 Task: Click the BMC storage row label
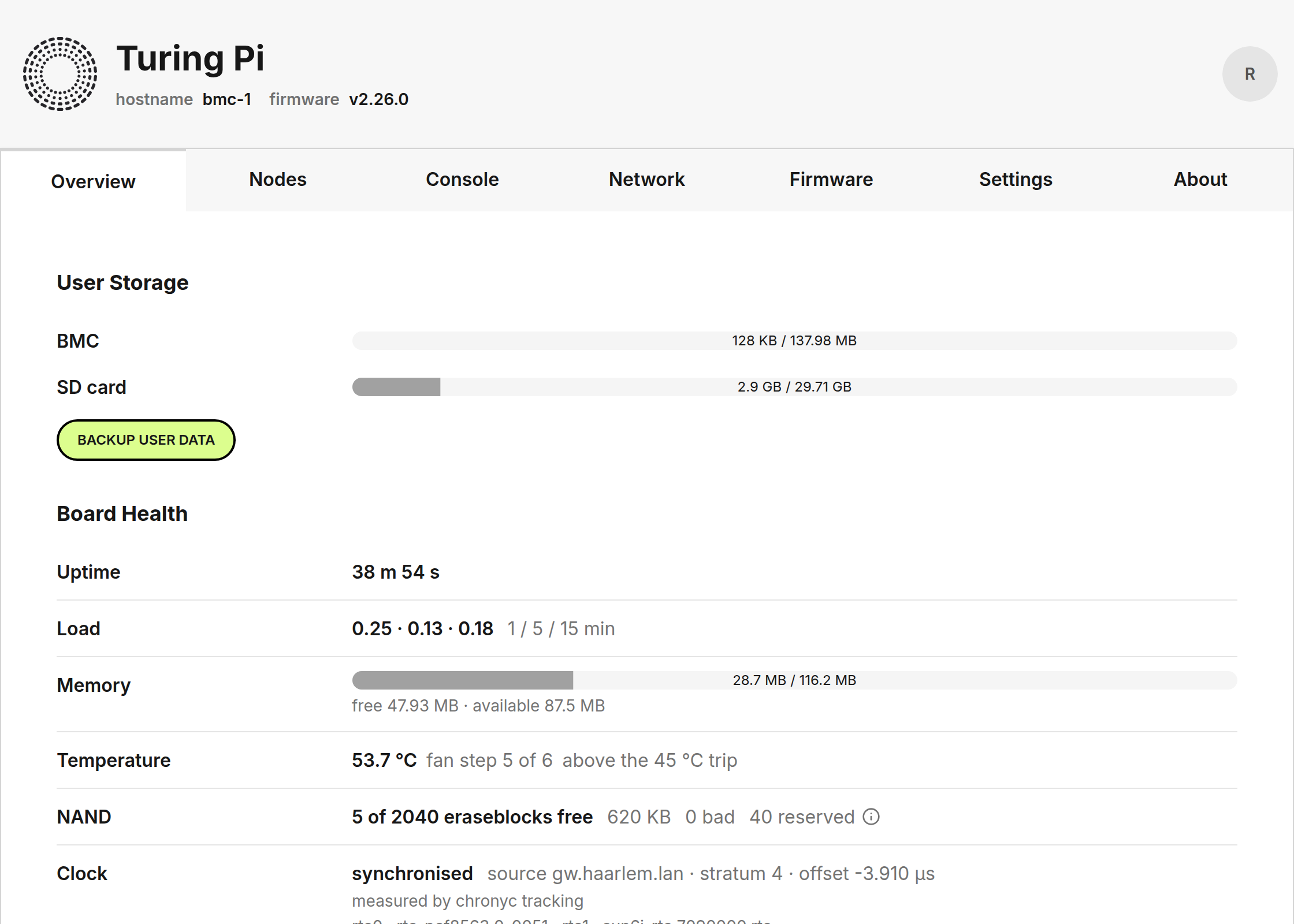(x=78, y=341)
